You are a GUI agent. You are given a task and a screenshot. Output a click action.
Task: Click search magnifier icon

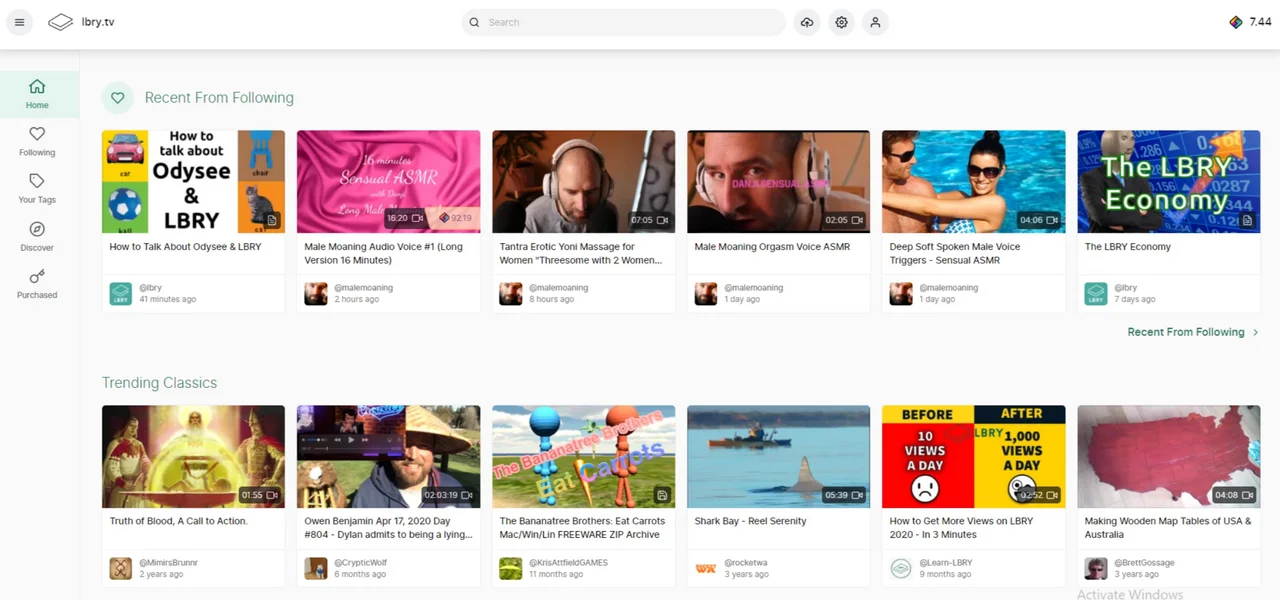click(x=474, y=22)
